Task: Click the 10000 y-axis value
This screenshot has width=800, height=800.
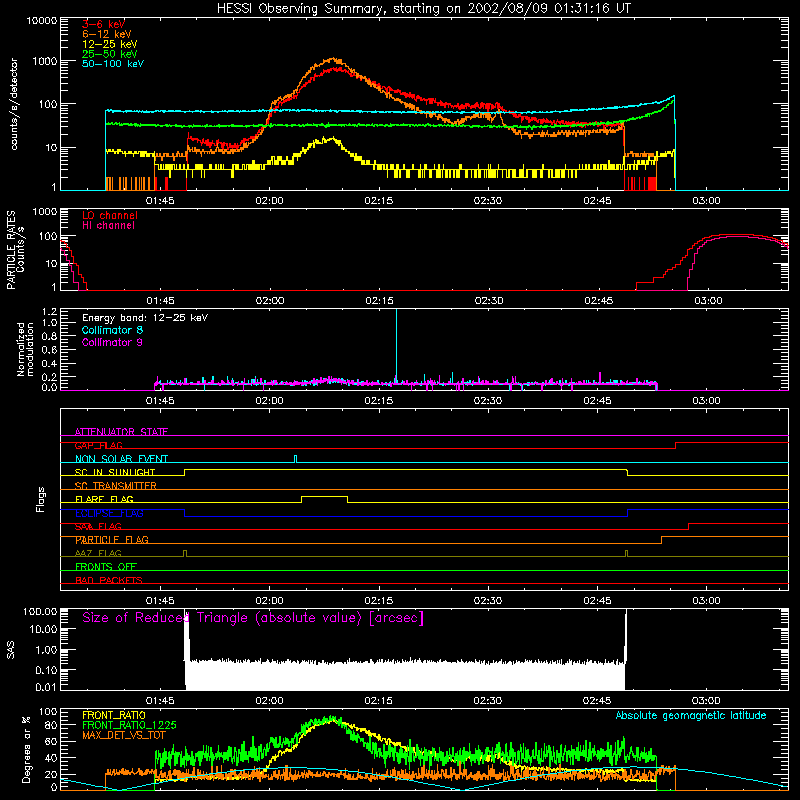Action: click(41, 21)
